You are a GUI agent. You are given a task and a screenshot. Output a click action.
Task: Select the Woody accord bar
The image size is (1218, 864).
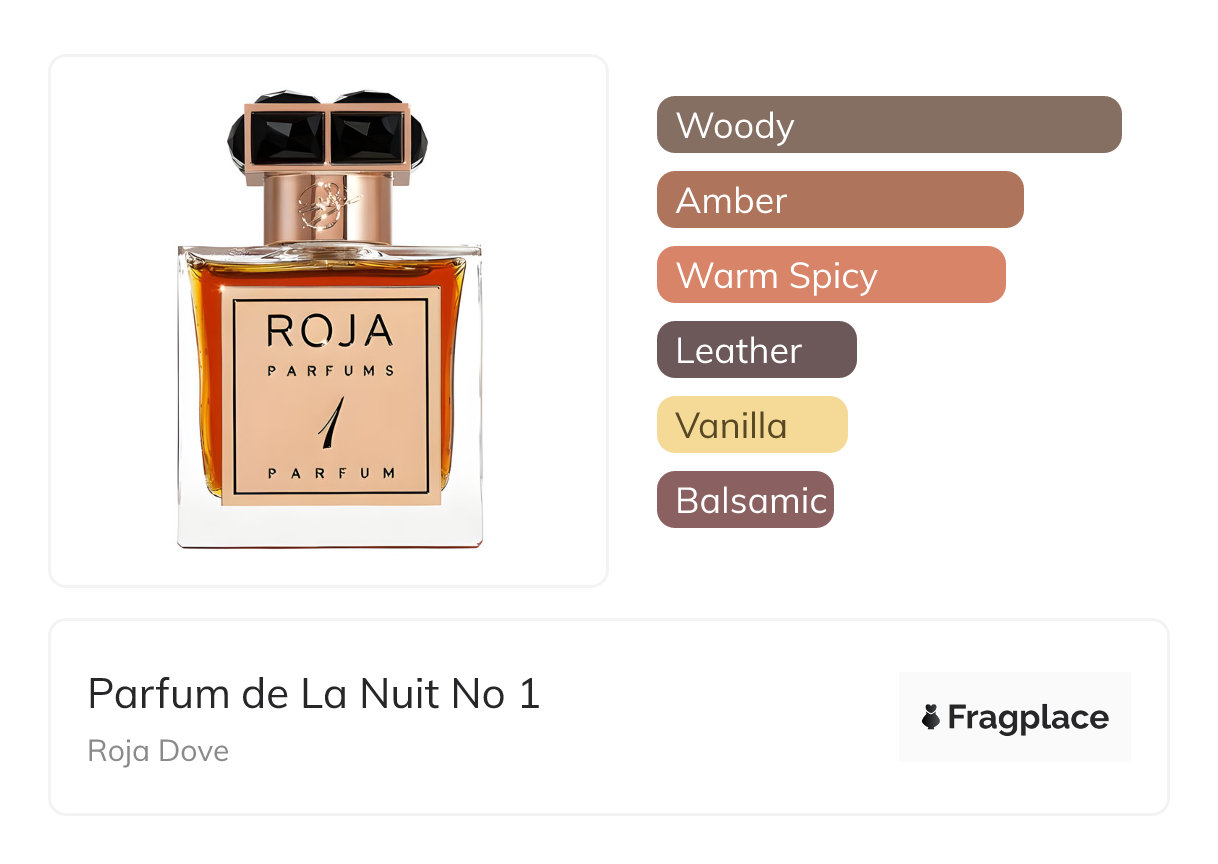[x=889, y=125]
